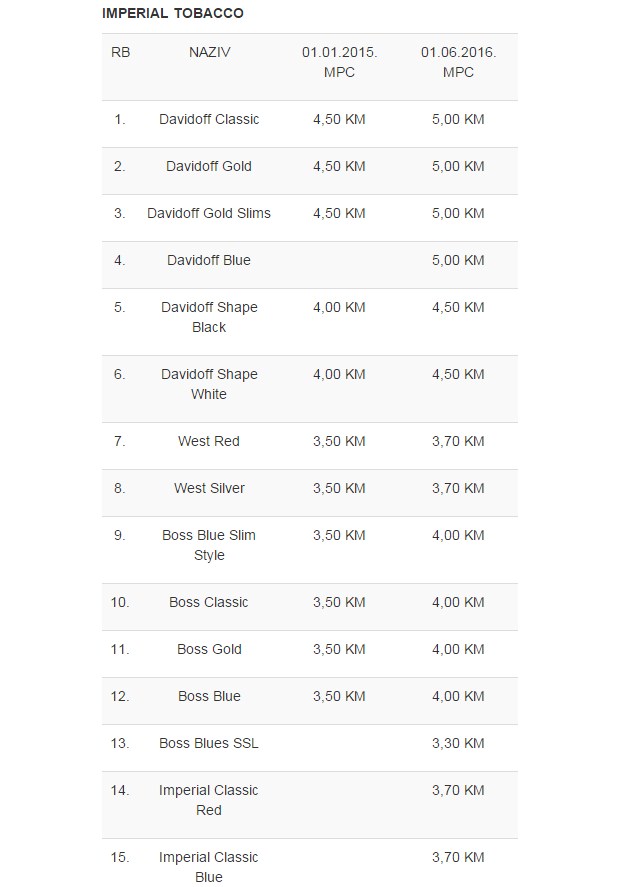This screenshot has width=625, height=887.
Task: Select the Davidoff Gold row name
Action: point(209,166)
